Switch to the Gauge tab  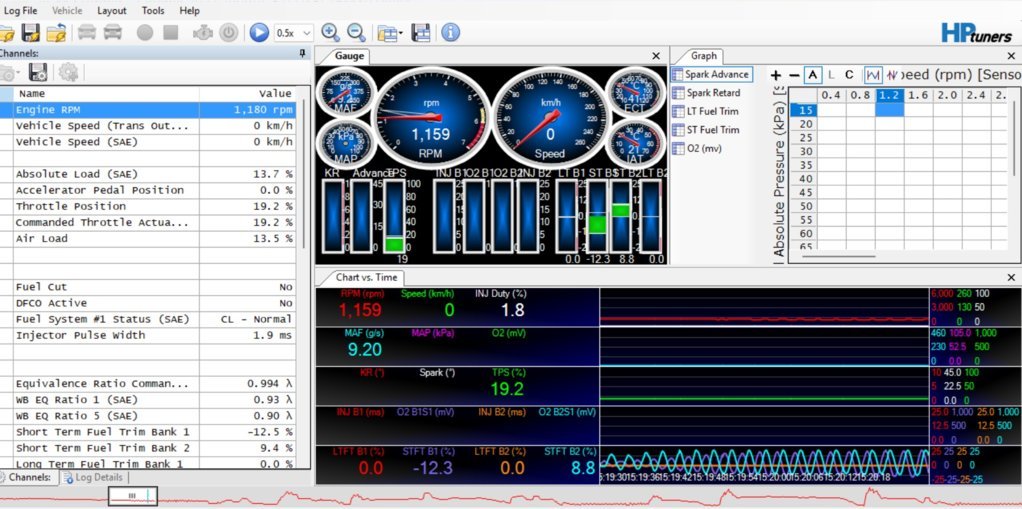pyautogui.click(x=349, y=56)
